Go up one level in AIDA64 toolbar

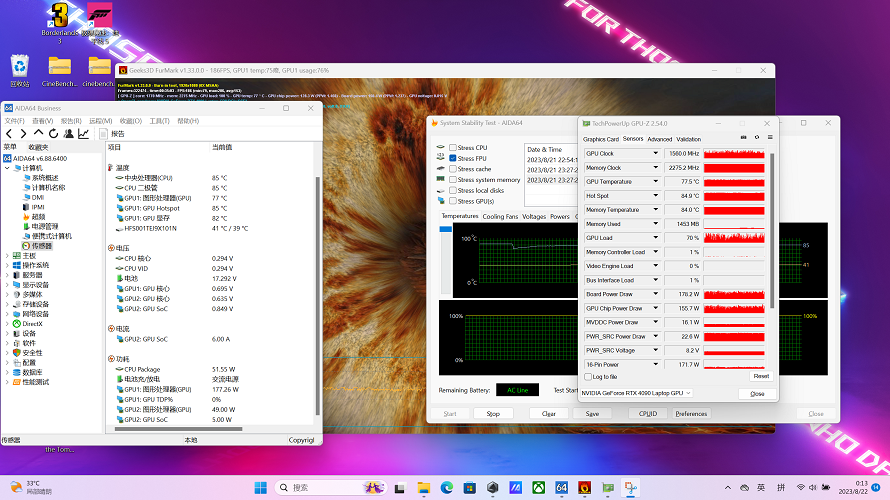tap(38, 133)
